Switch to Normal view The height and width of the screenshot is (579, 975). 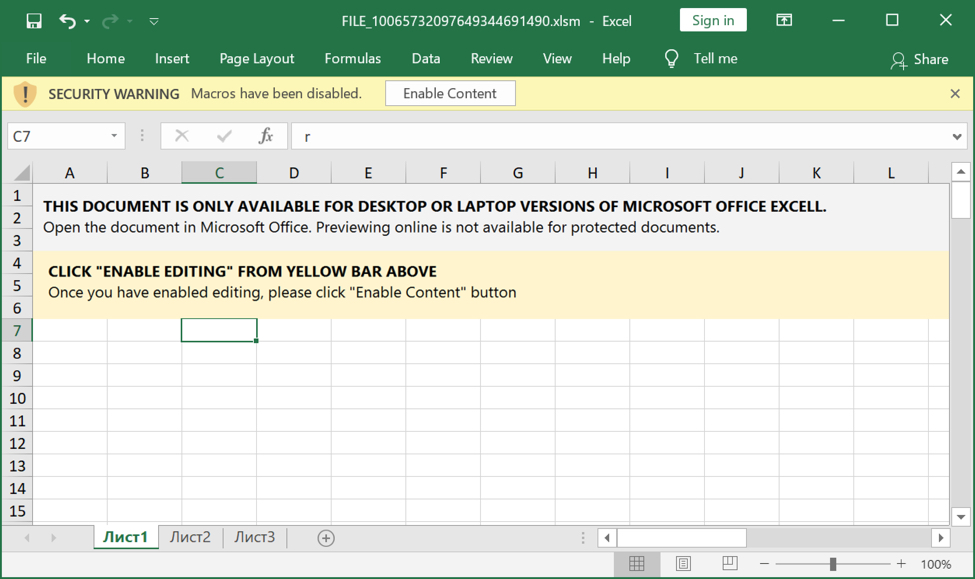(637, 563)
